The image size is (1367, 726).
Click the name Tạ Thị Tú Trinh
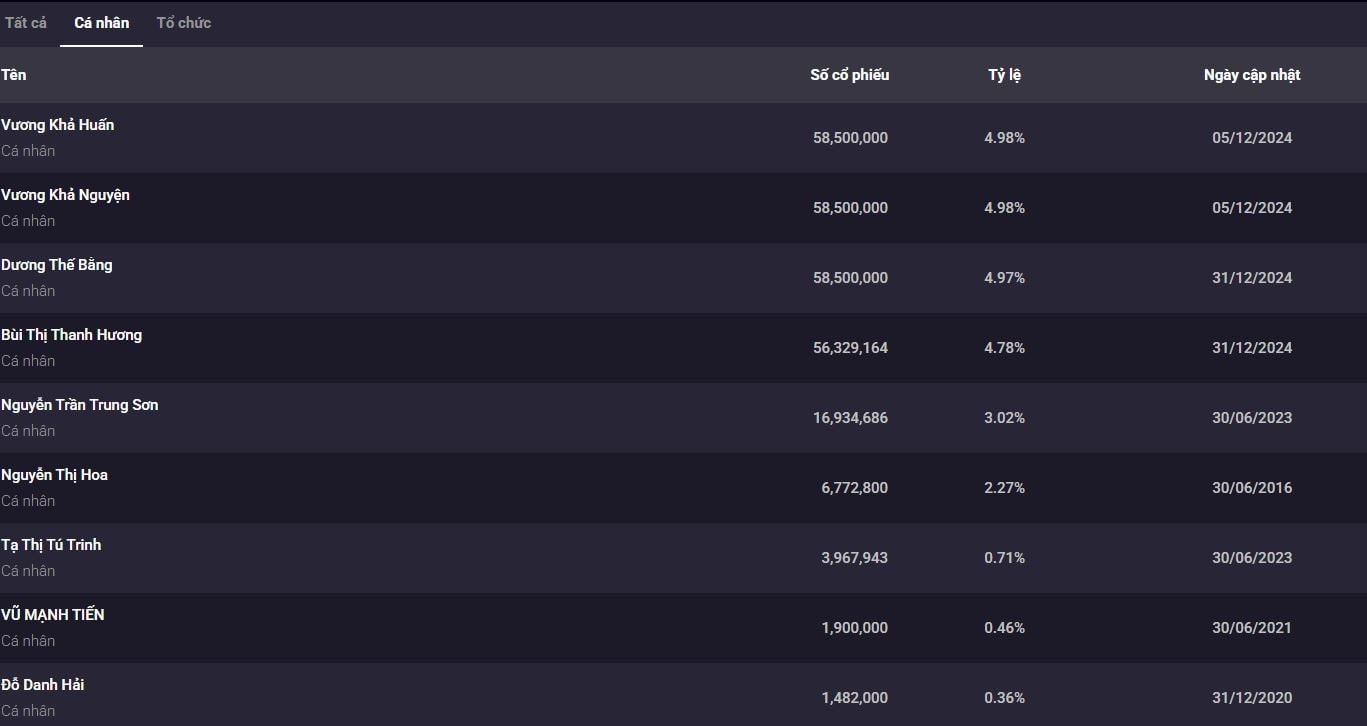(51, 545)
